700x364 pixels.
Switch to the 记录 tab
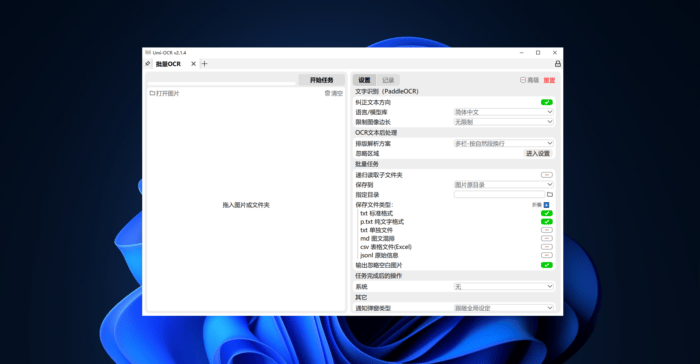click(388, 80)
